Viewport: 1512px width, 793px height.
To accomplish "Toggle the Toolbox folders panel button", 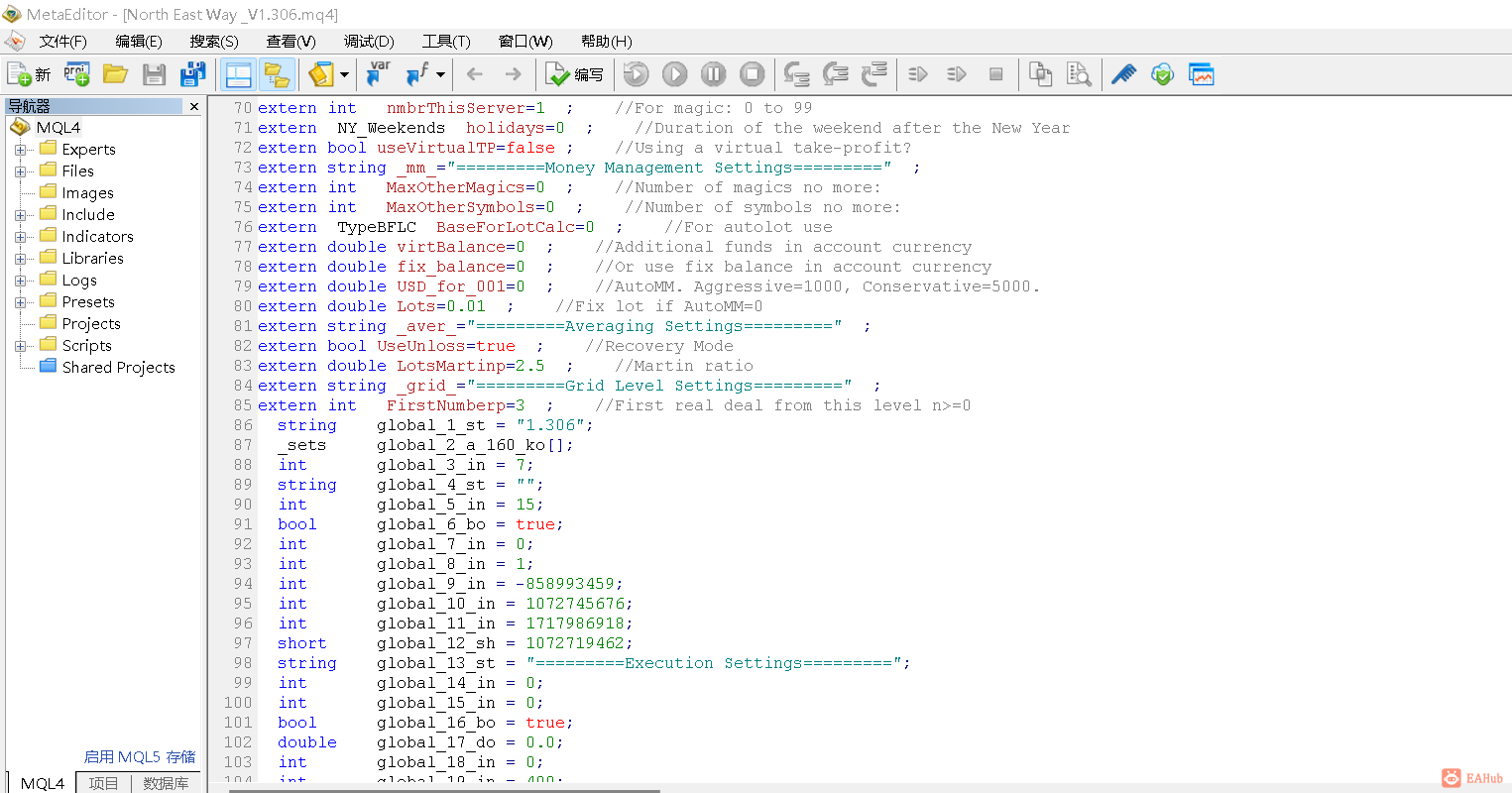I will [277, 74].
